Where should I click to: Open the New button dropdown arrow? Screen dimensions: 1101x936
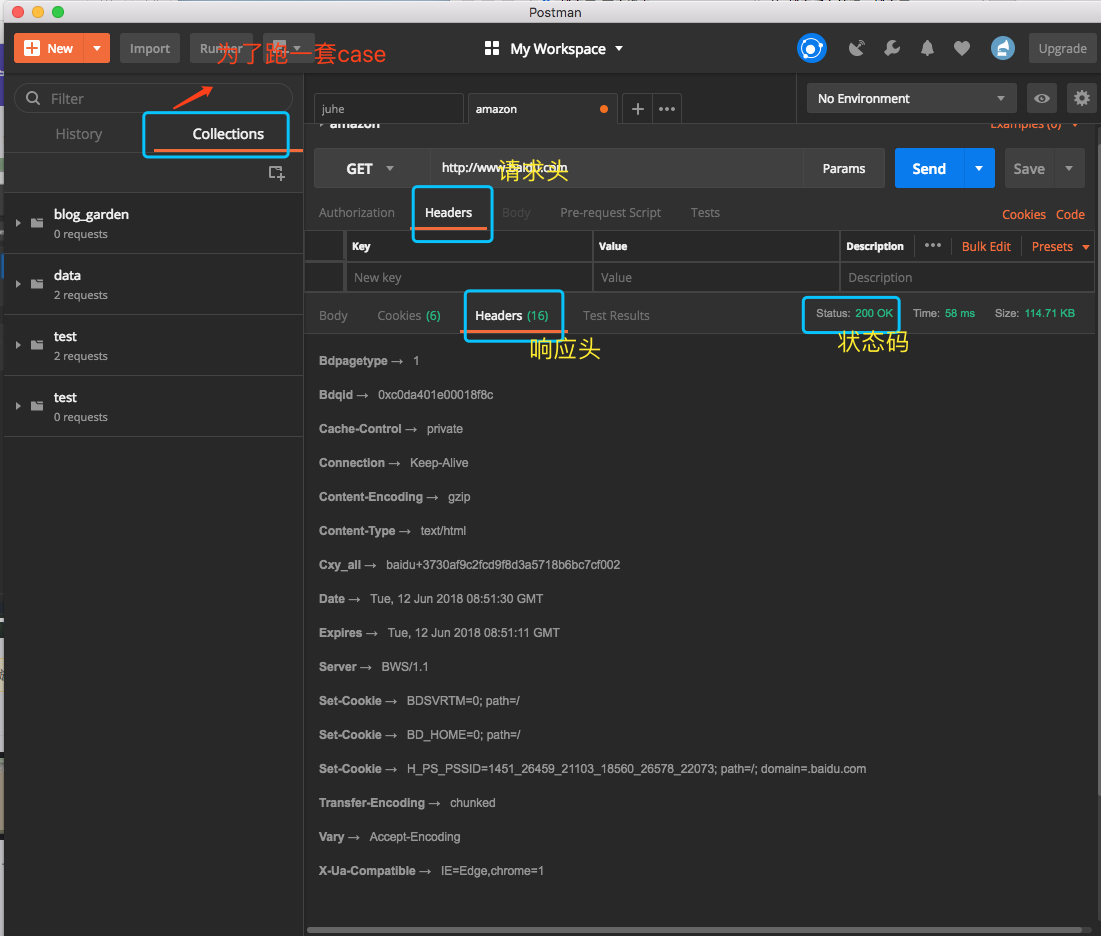coord(97,48)
